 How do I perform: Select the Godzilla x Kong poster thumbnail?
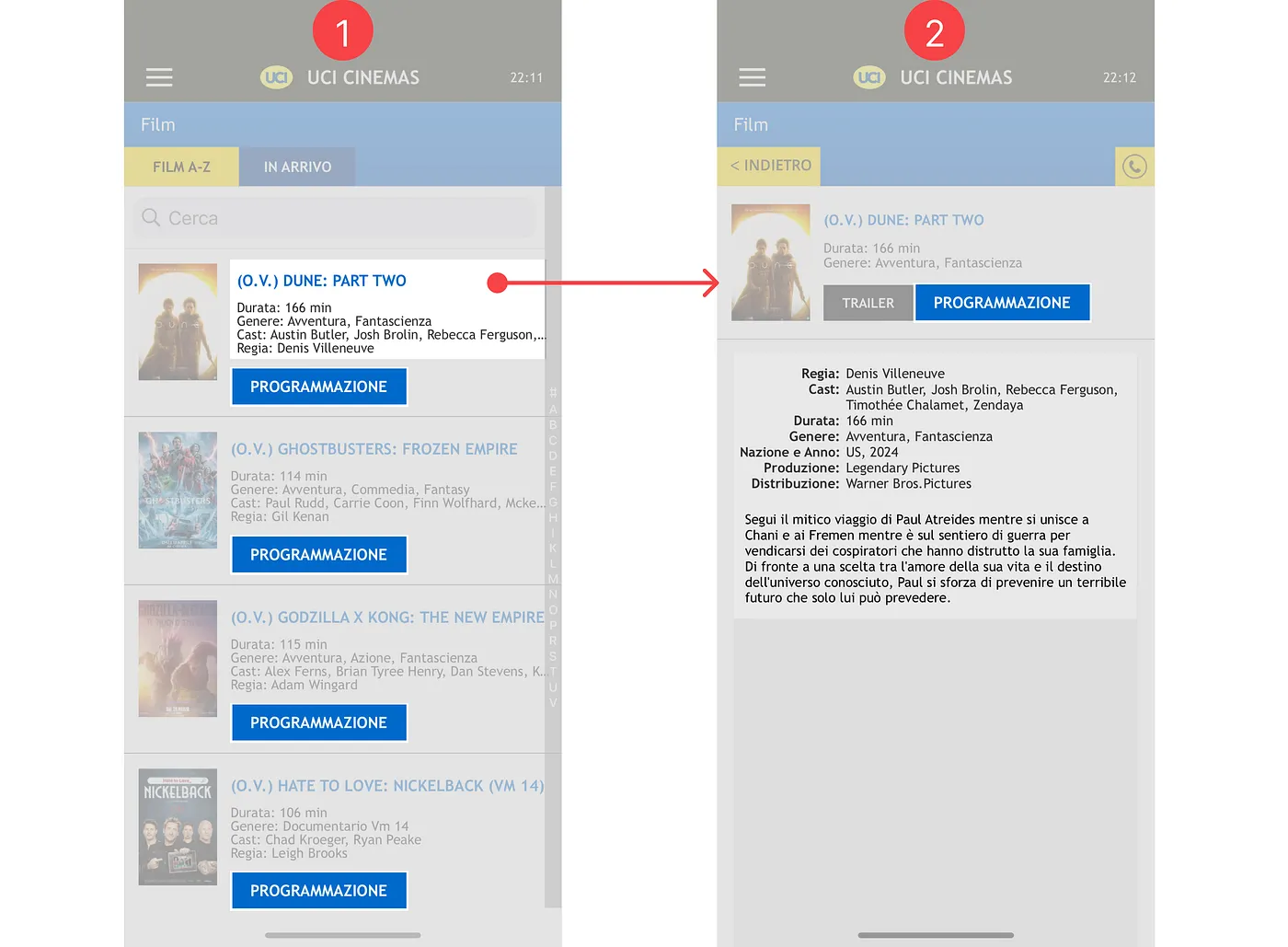[x=178, y=659]
